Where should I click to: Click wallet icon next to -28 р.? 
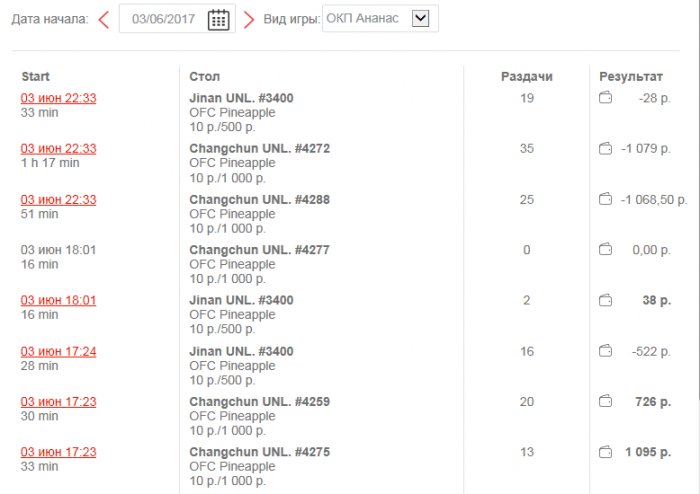point(605,97)
